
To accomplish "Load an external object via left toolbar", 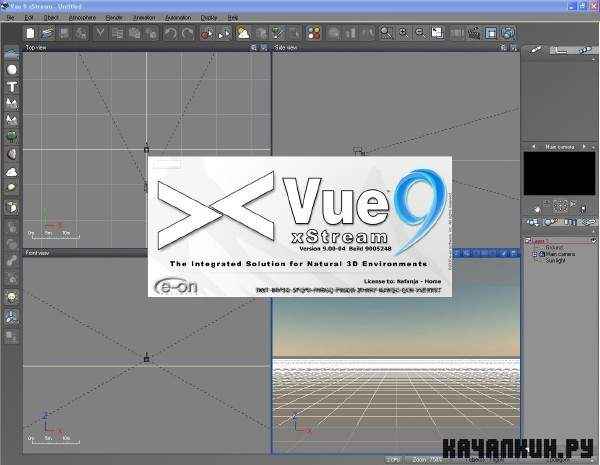I will (x=12, y=207).
